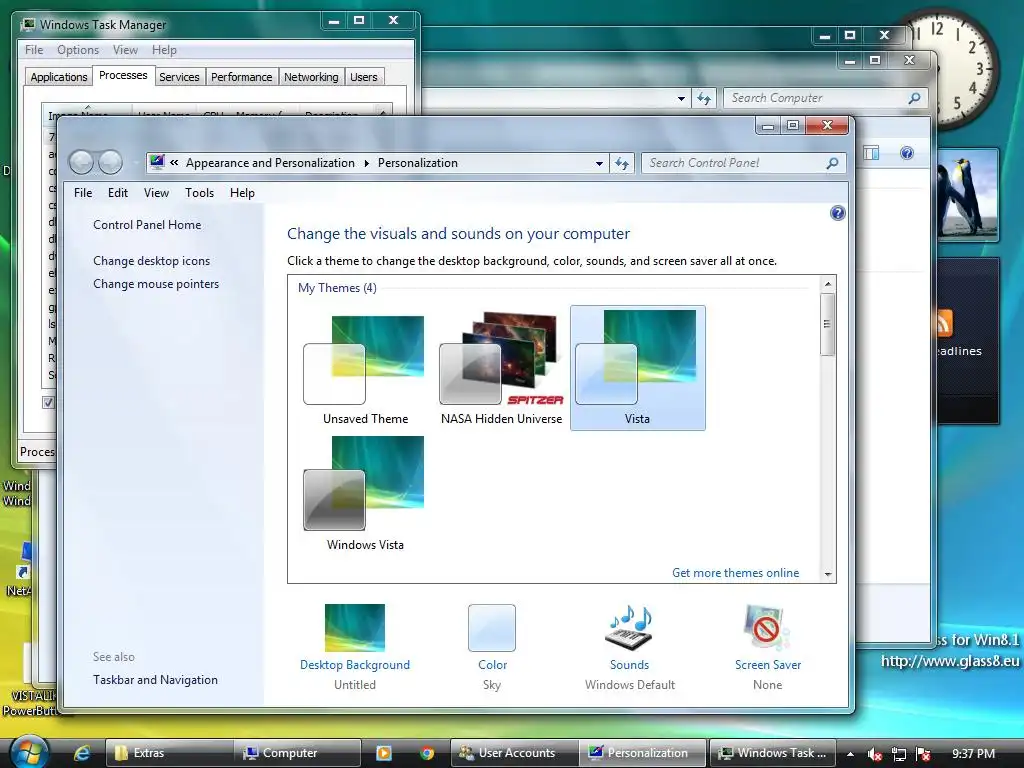Open Taskbar and Navigation link
1024x768 pixels.
click(x=155, y=680)
